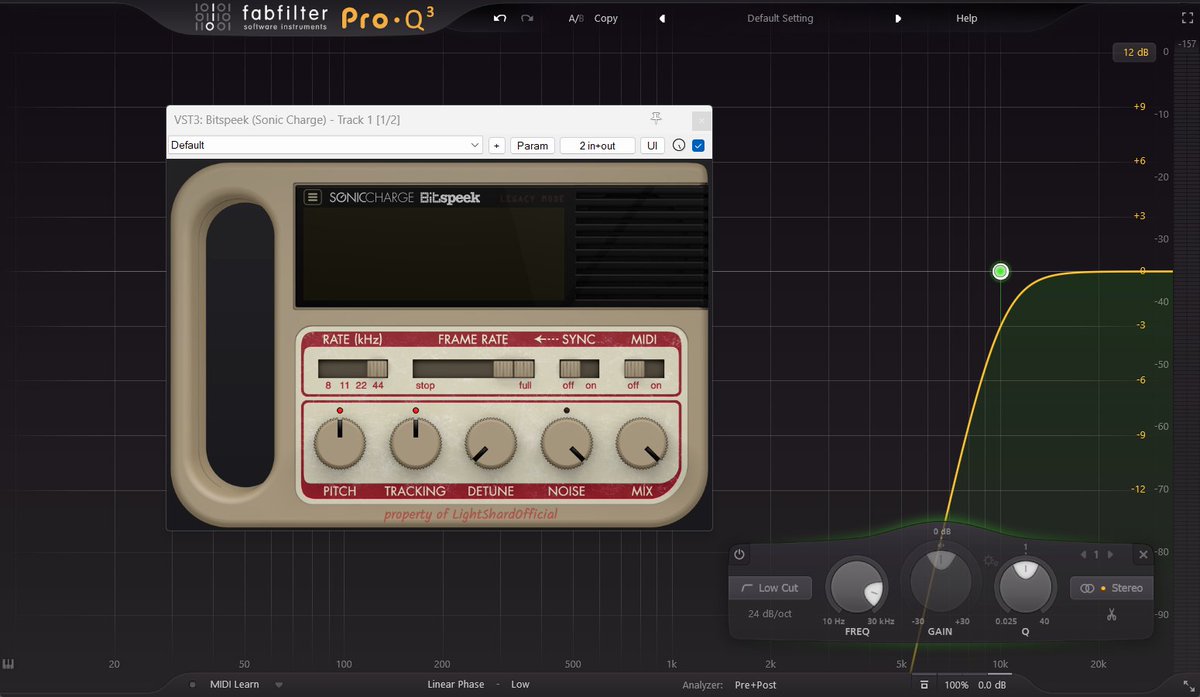Click the NOISE knob
This screenshot has width=1200, height=697.
click(567, 444)
